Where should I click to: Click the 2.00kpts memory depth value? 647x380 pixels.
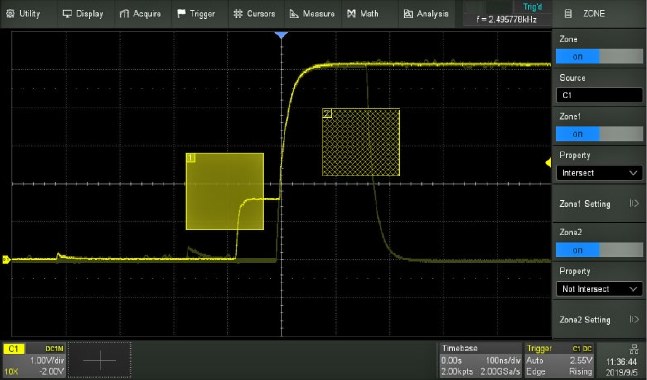[x=457, y=372]
